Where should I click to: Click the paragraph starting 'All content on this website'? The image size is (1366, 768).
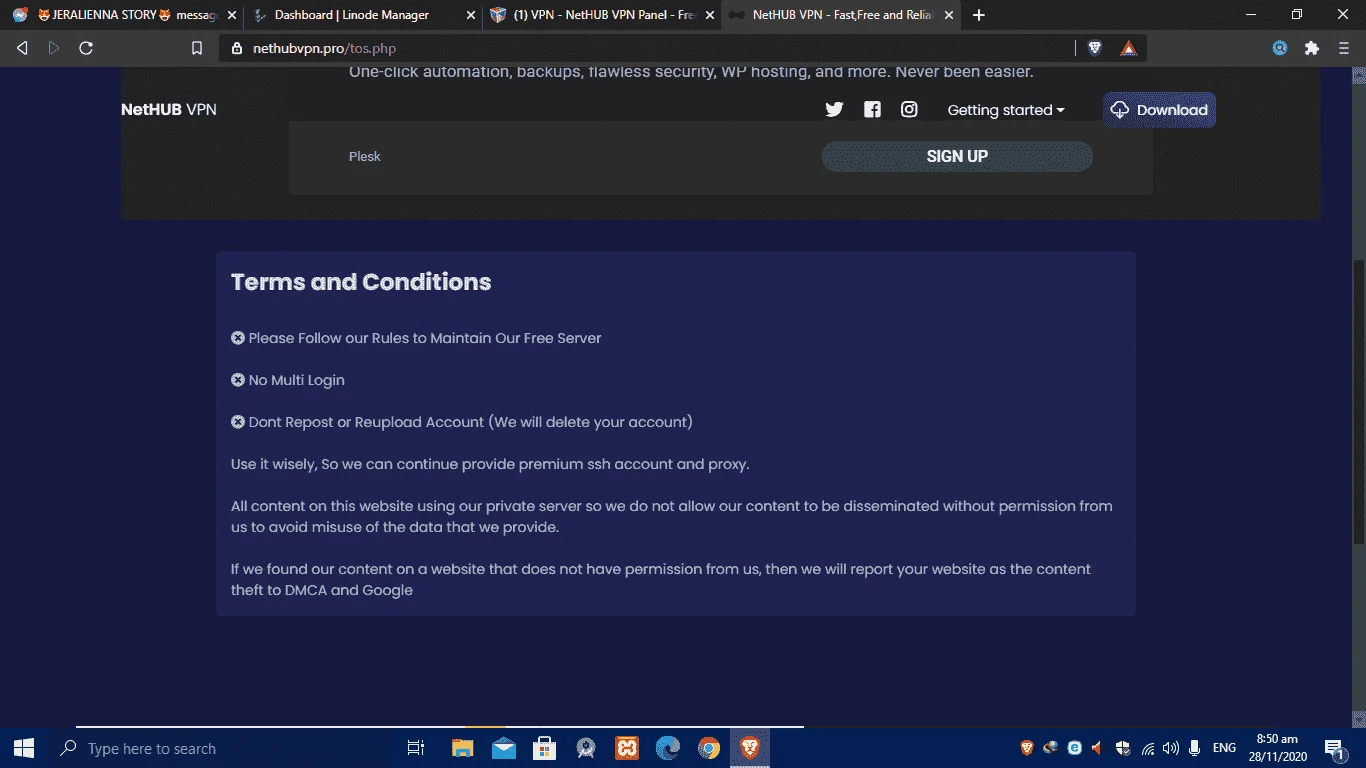(672, 516)
